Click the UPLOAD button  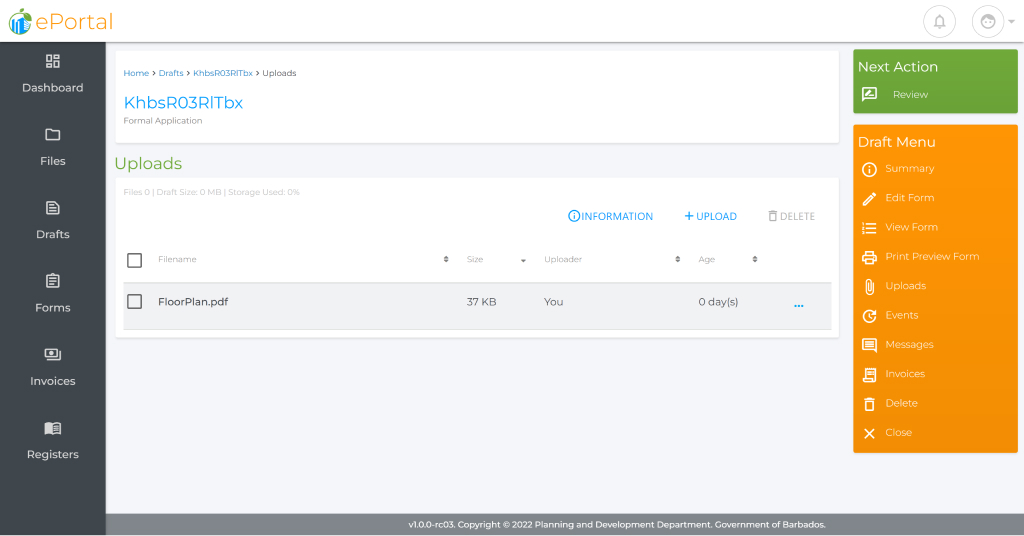pos(711,216)
